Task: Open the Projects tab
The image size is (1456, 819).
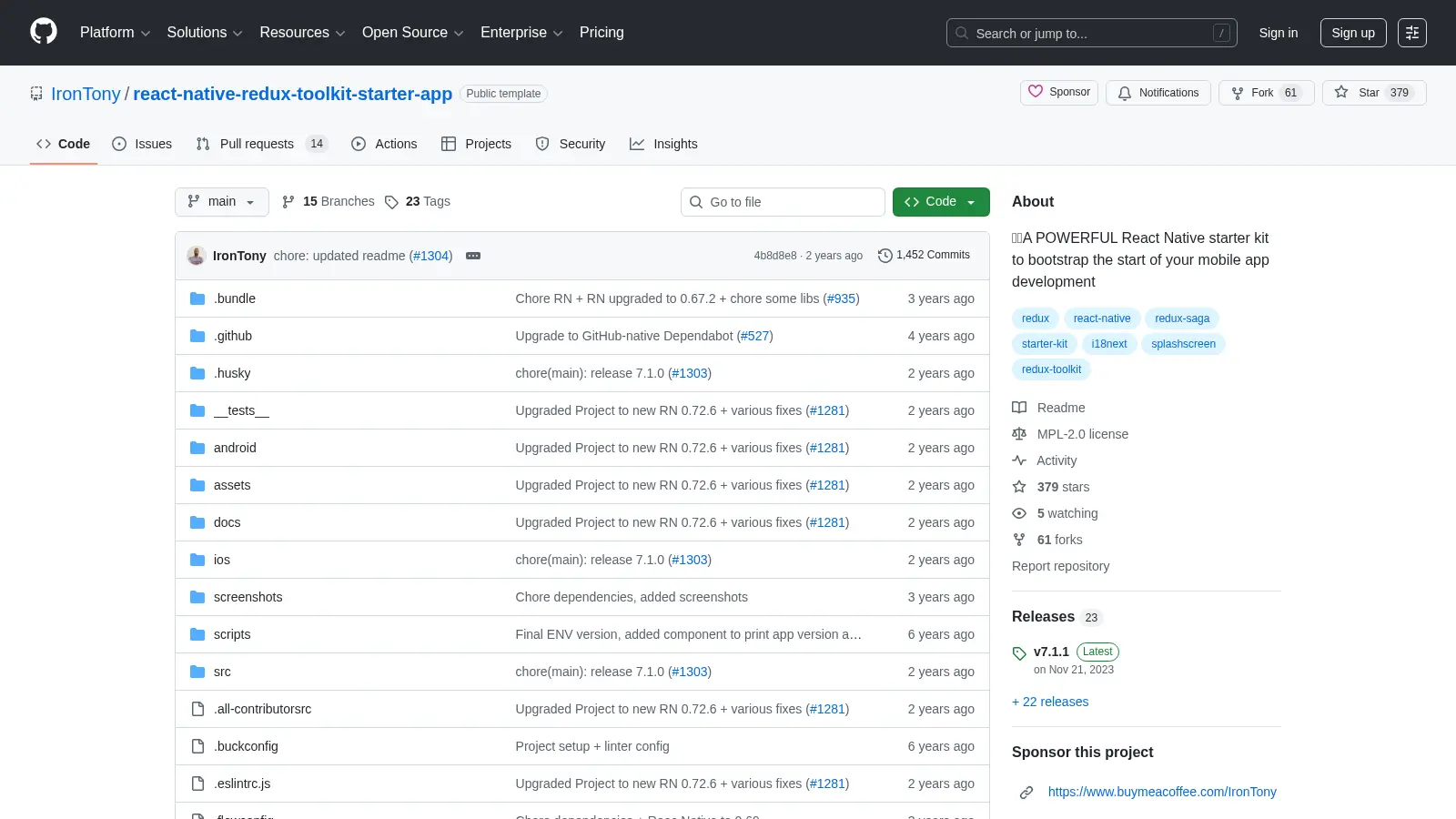Action: pos(476,144)
